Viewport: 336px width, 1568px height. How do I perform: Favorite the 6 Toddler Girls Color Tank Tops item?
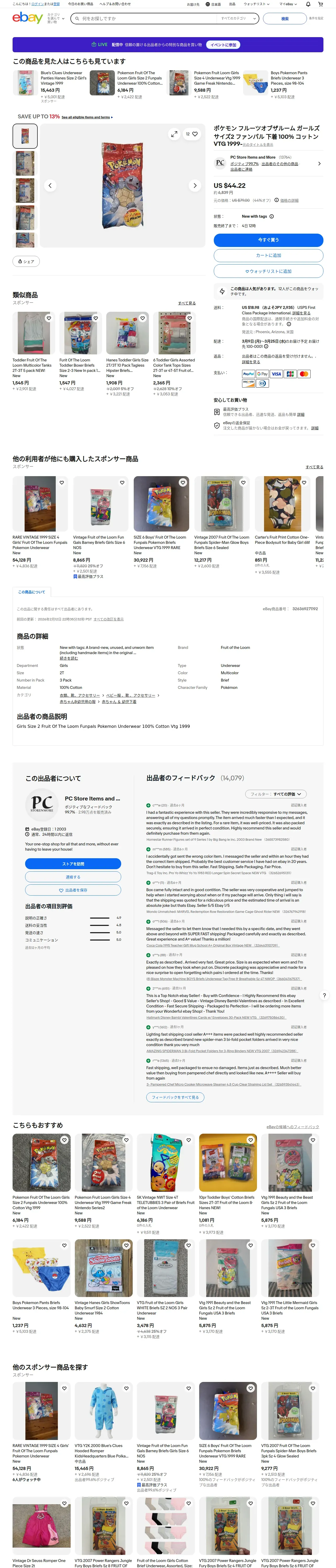[x=190, y=318]
